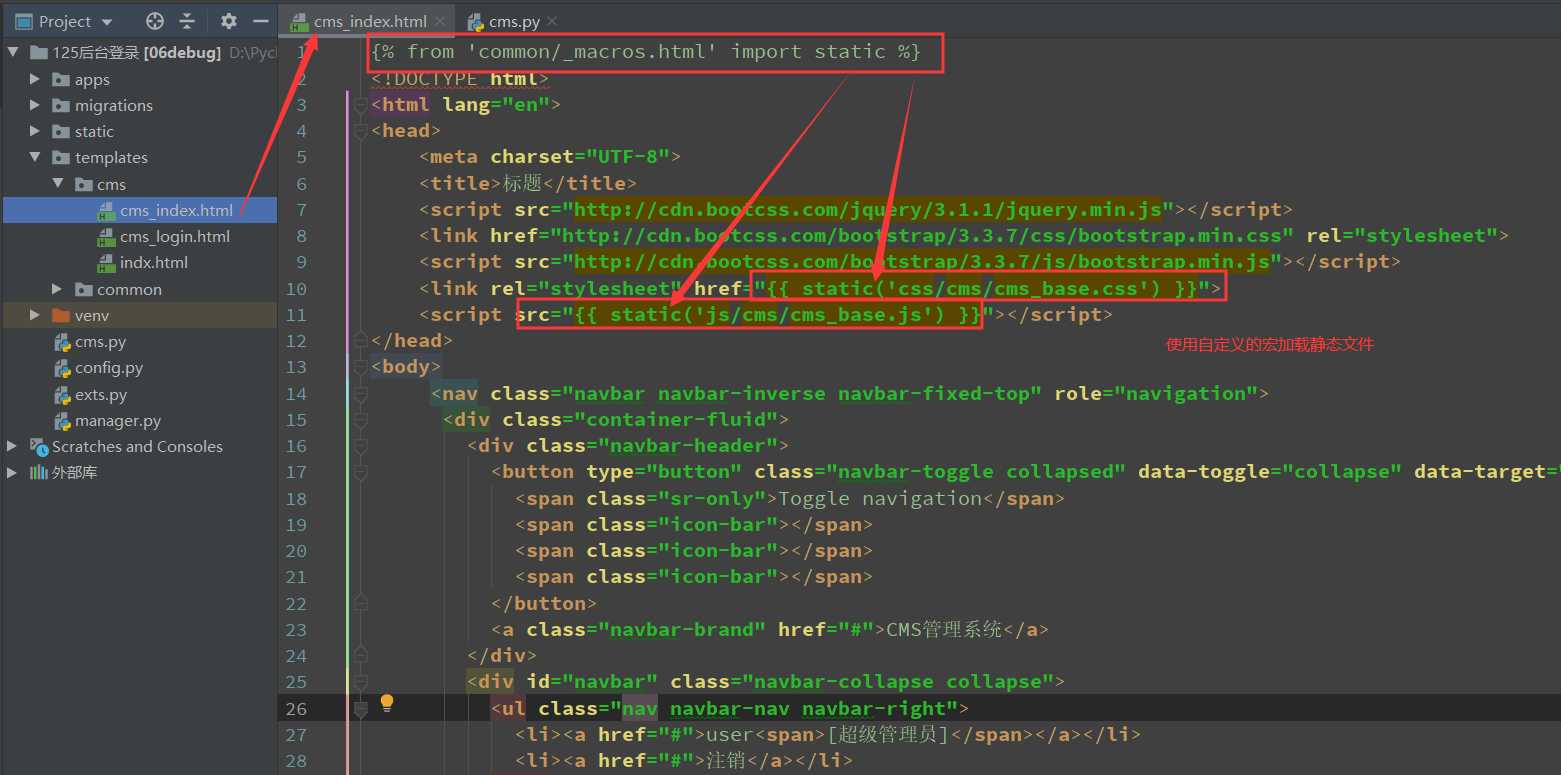Open config.py from project tree

[x=109, y=368]
